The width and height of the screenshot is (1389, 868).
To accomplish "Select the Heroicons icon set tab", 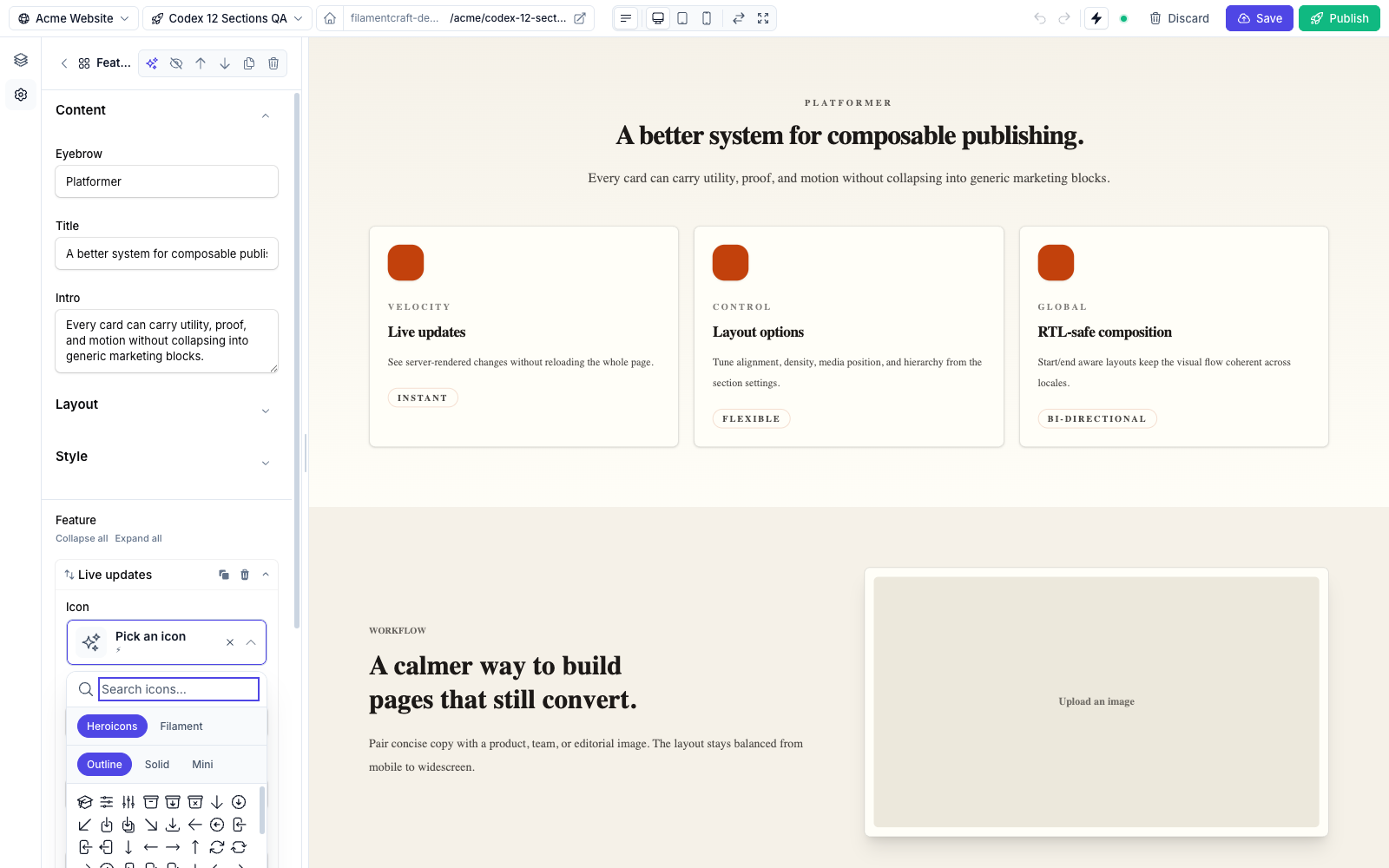I will 112,727.
